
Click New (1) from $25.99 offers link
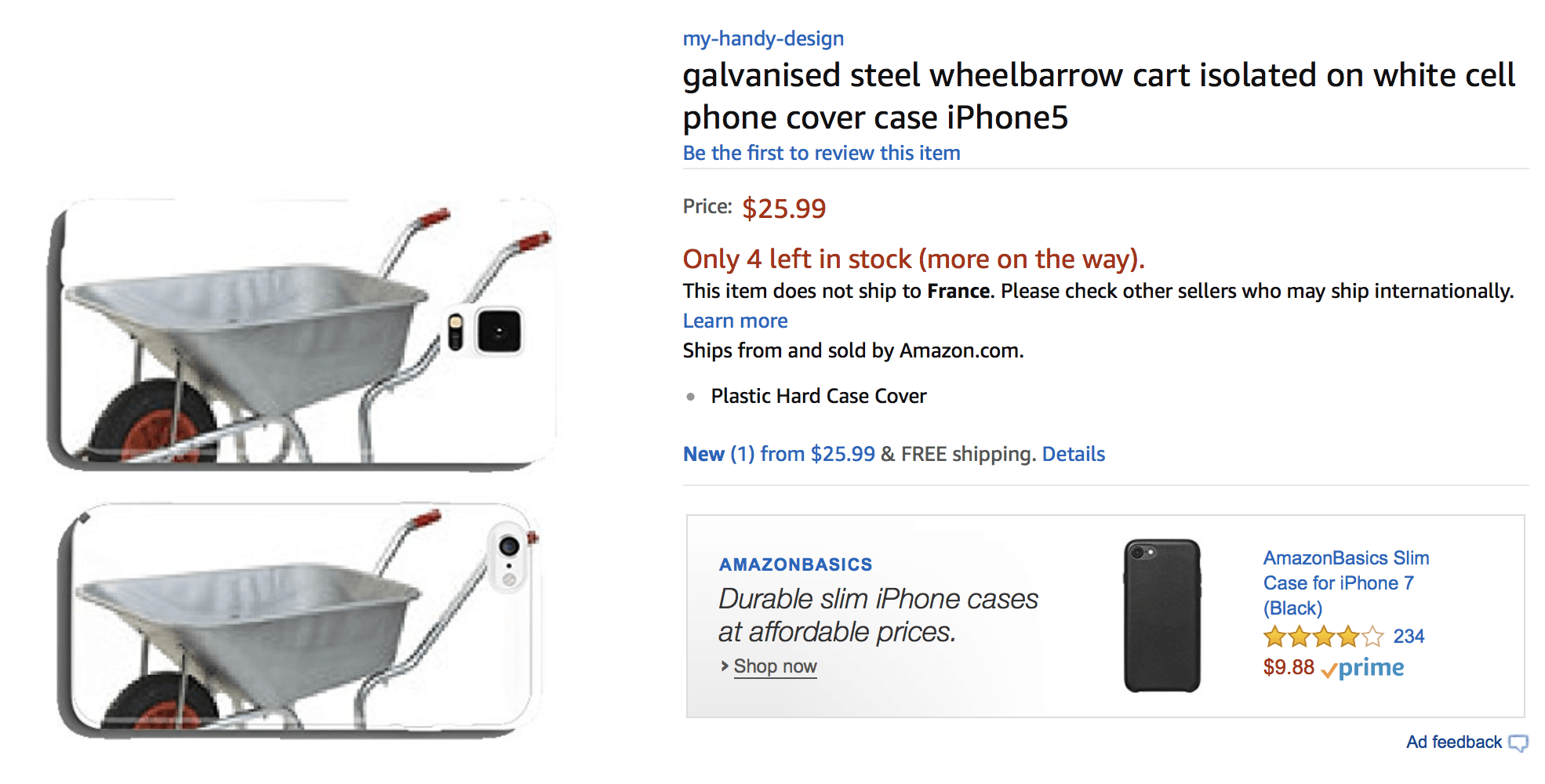778,454
